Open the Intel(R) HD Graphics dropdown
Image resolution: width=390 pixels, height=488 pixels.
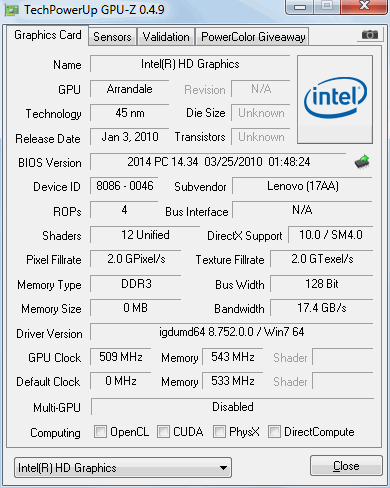coord(123,468)
